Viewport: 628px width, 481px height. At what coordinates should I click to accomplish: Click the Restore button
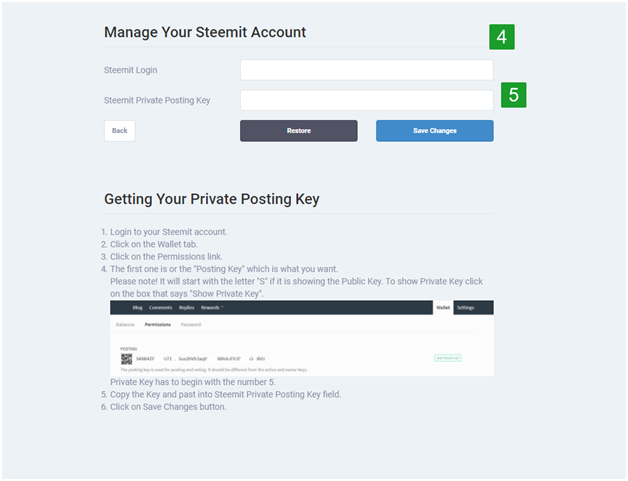299,131
